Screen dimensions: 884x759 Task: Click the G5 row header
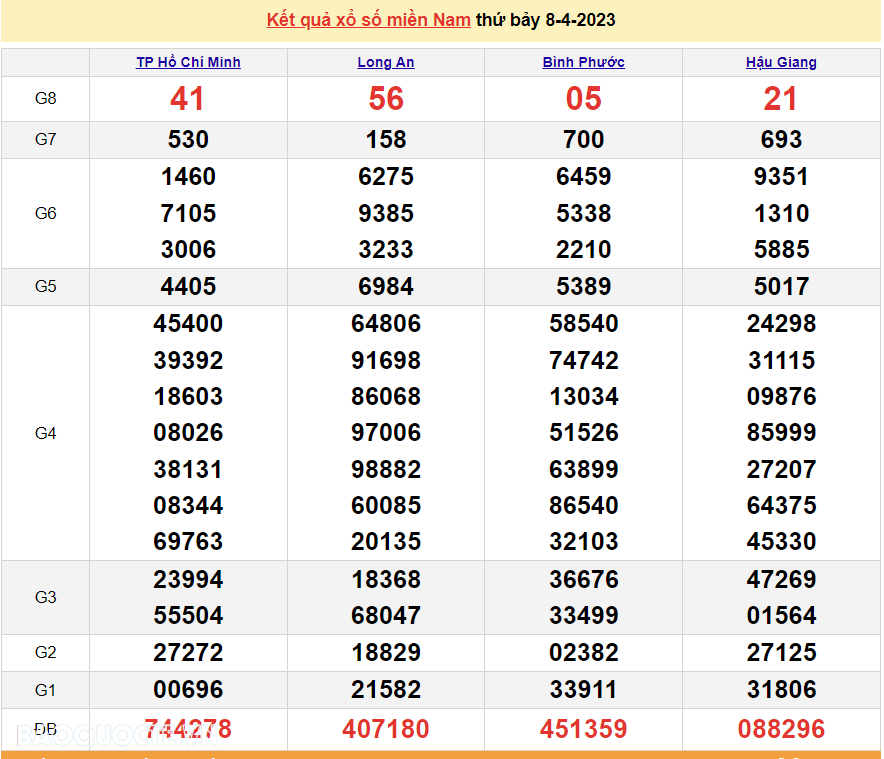pyautogui.click(x=45, y=286)
